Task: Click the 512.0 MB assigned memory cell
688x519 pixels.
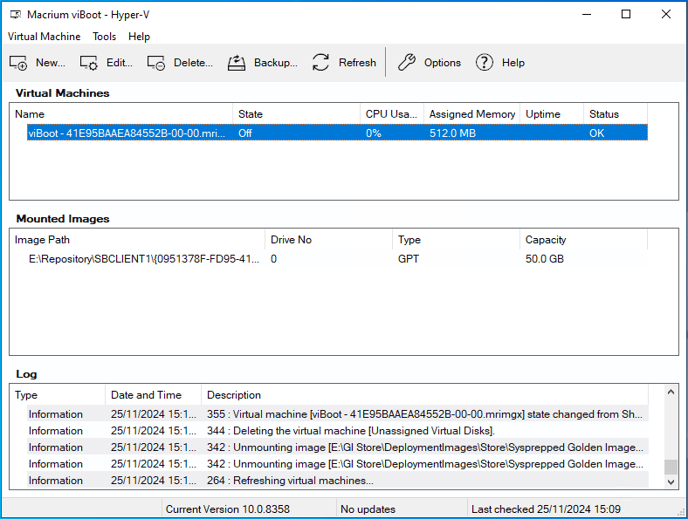Action: click(x=452, y=133)
